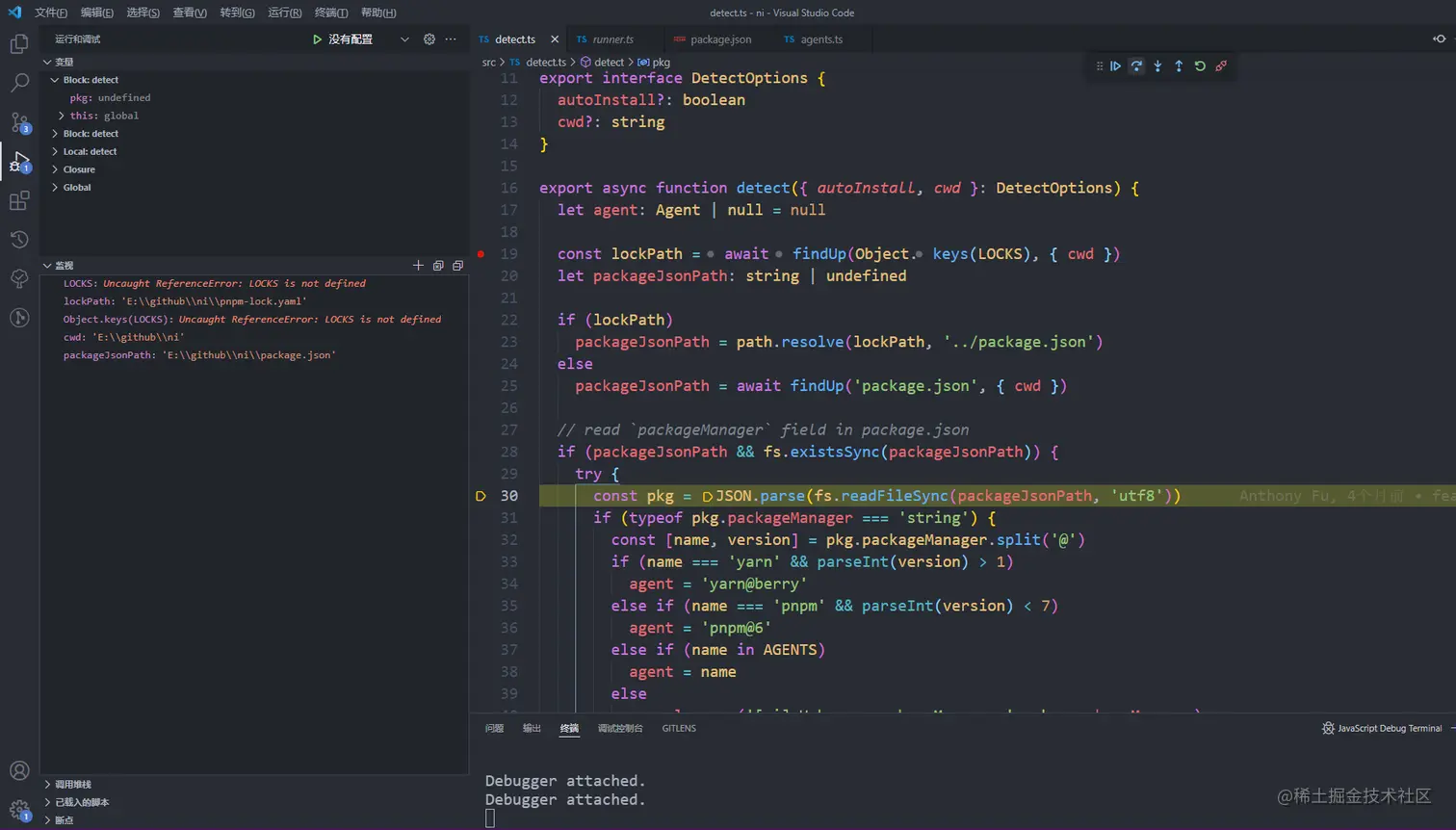The width and height of the screenshot is (1456, 830).
Task: Focus the terminal input cursor
Action: (490, 818)
